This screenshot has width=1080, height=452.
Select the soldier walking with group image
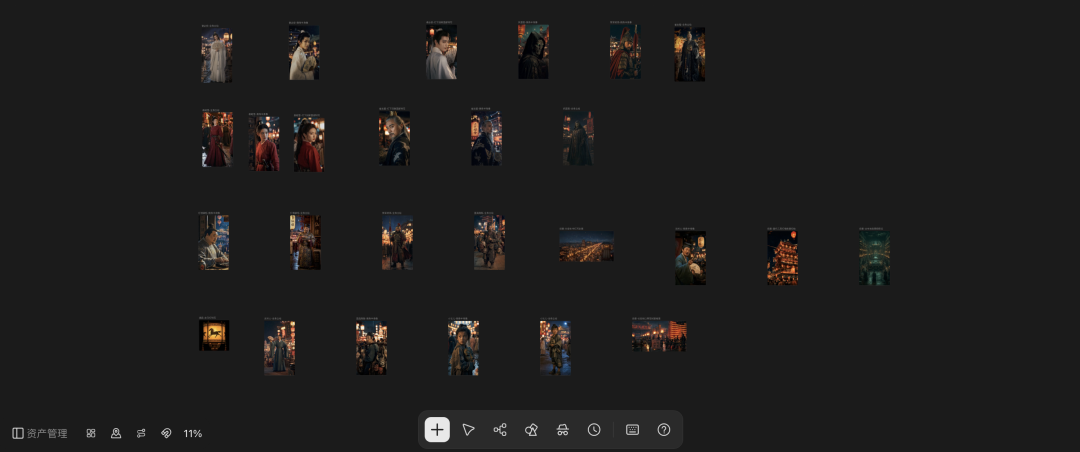click(x=489, y=243)
